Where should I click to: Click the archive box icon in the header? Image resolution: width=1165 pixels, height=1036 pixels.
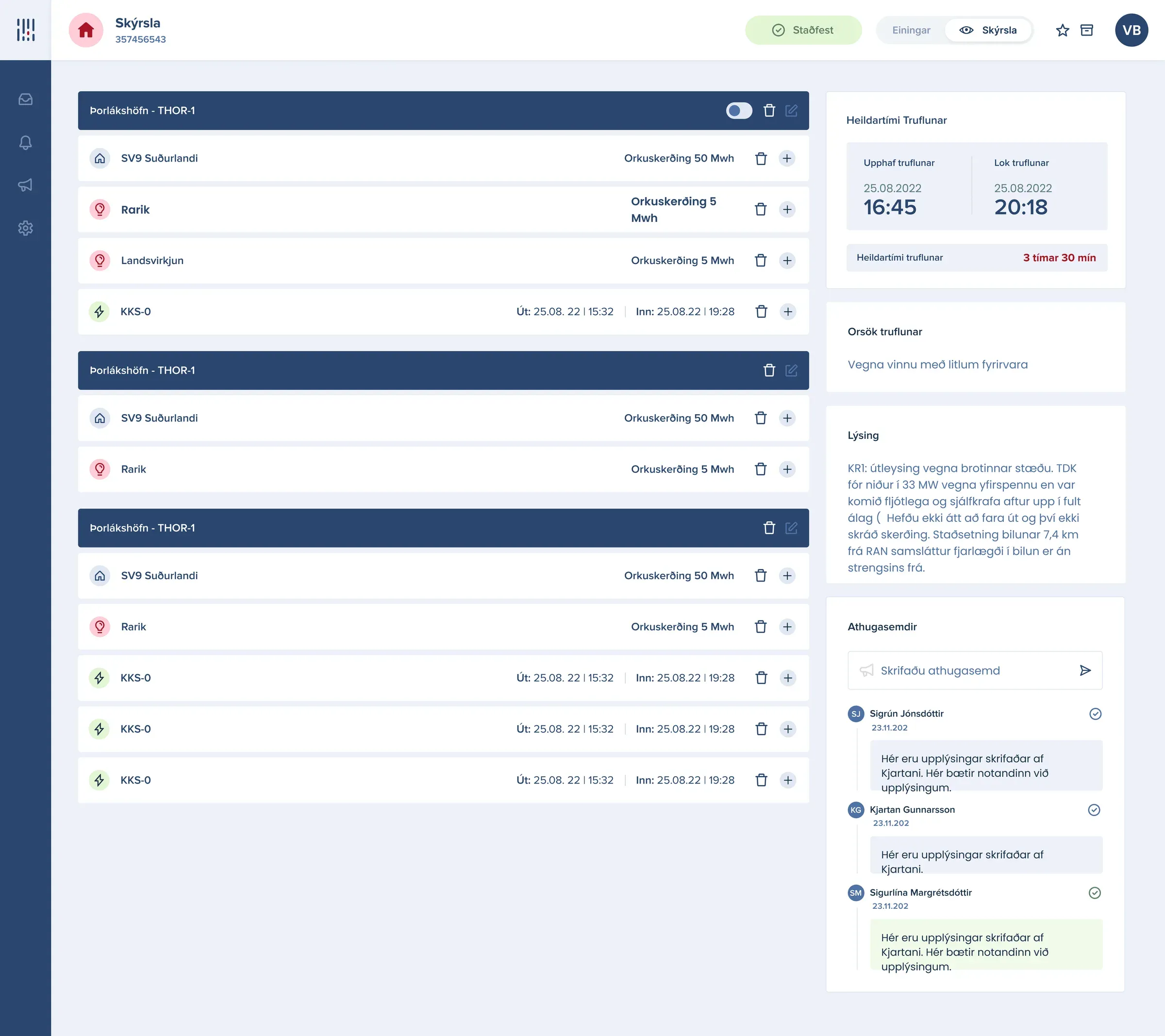pos(1087,30)
